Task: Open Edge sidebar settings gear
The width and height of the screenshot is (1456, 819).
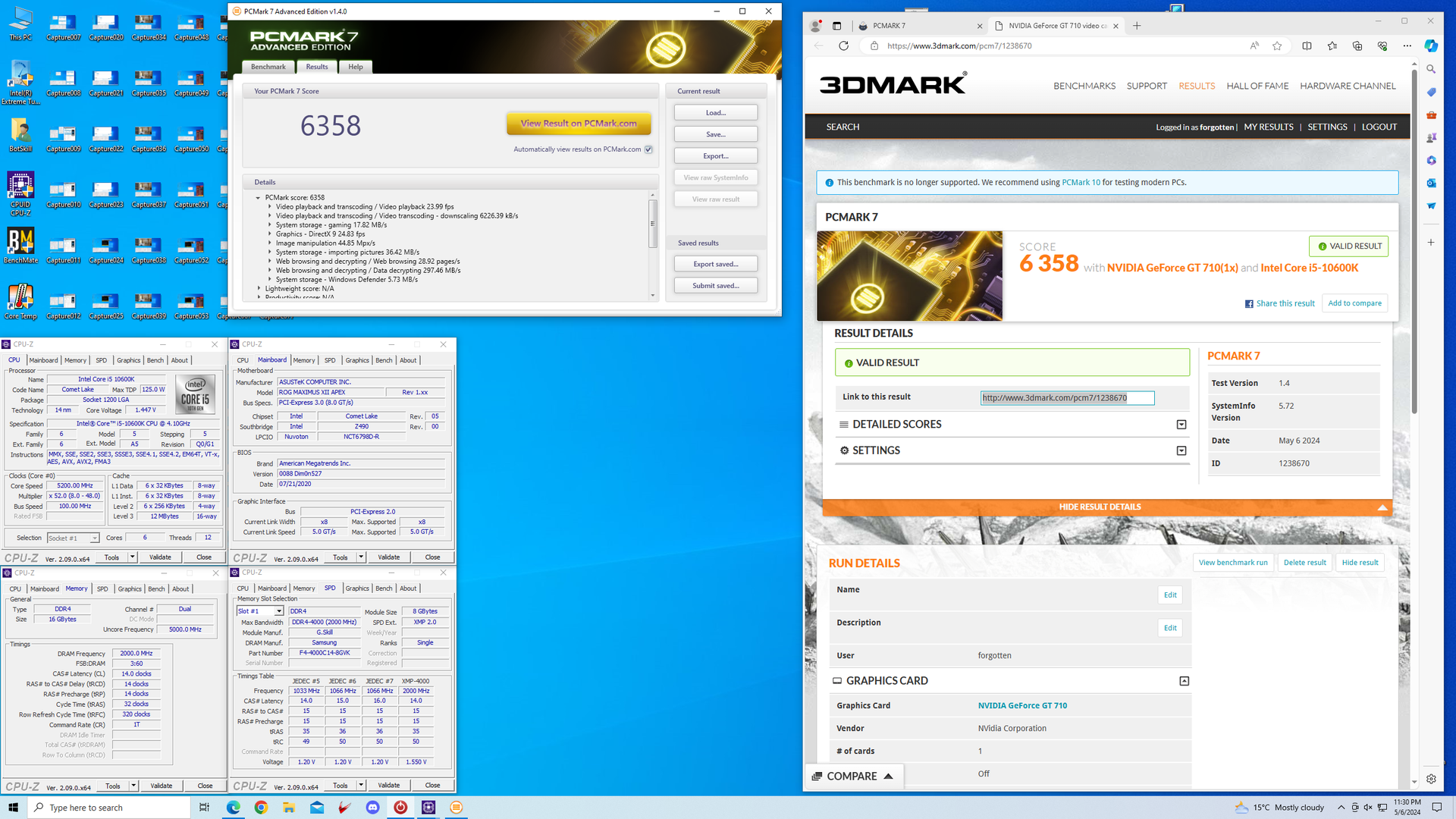Action: pyautogui.click(x=1431, y=779)
